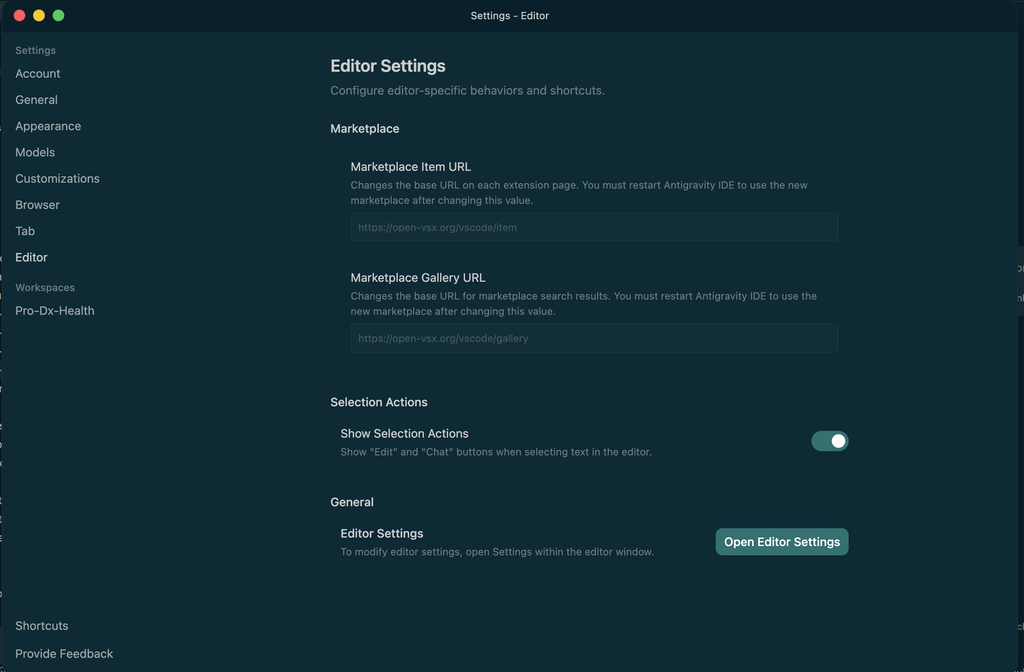Click the Settings sidebar header

tap(35, 50)
